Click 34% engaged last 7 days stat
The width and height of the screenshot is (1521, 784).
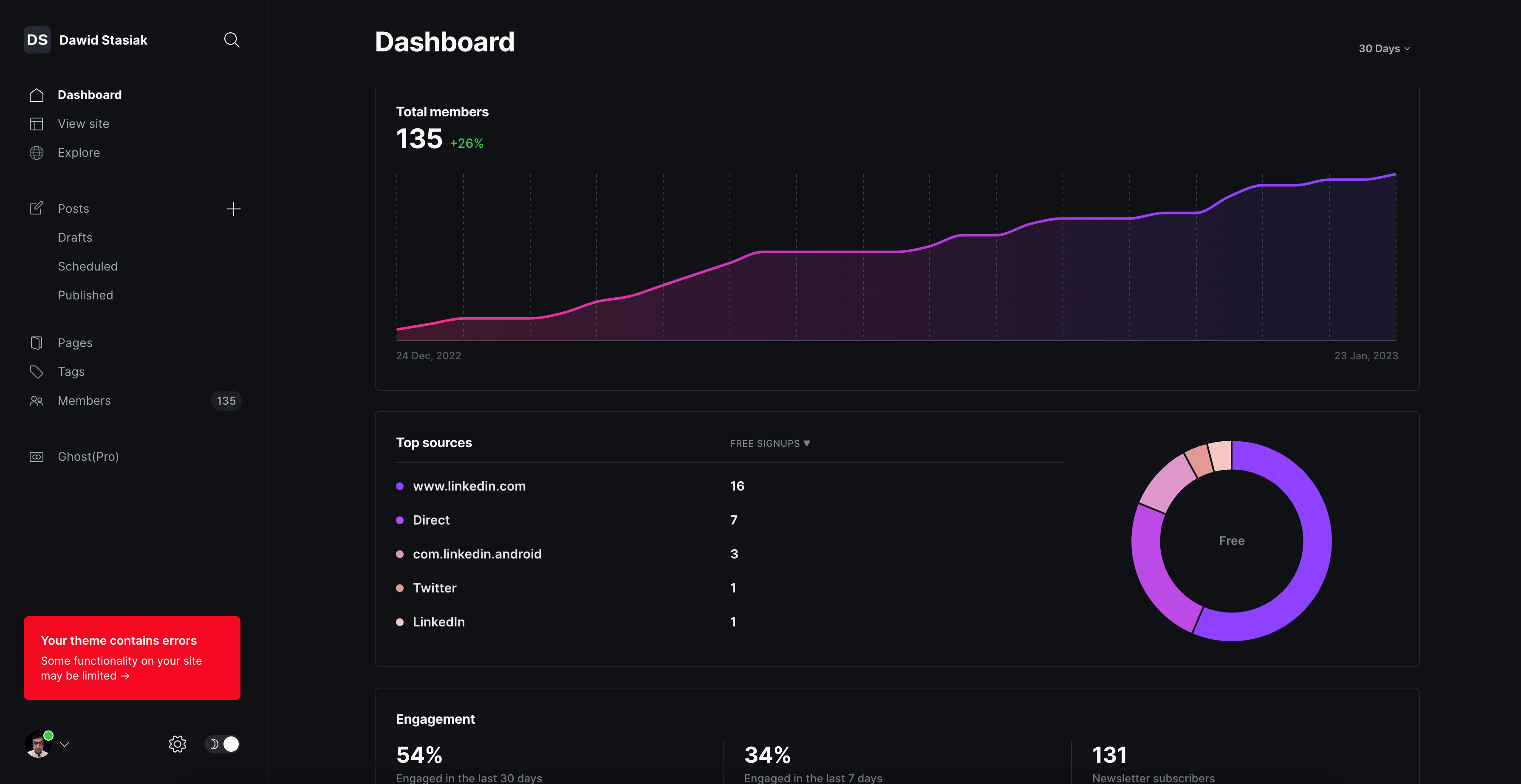[x=767, y=754]
